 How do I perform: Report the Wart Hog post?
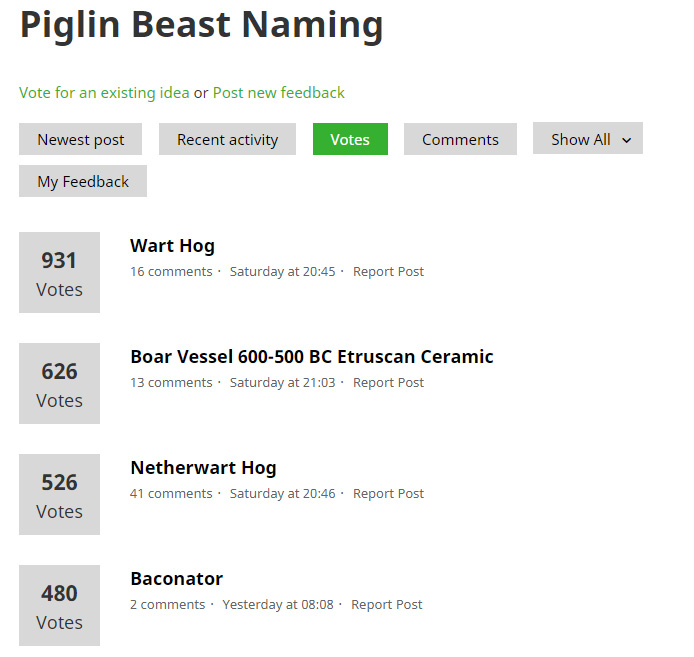[388, 271]
